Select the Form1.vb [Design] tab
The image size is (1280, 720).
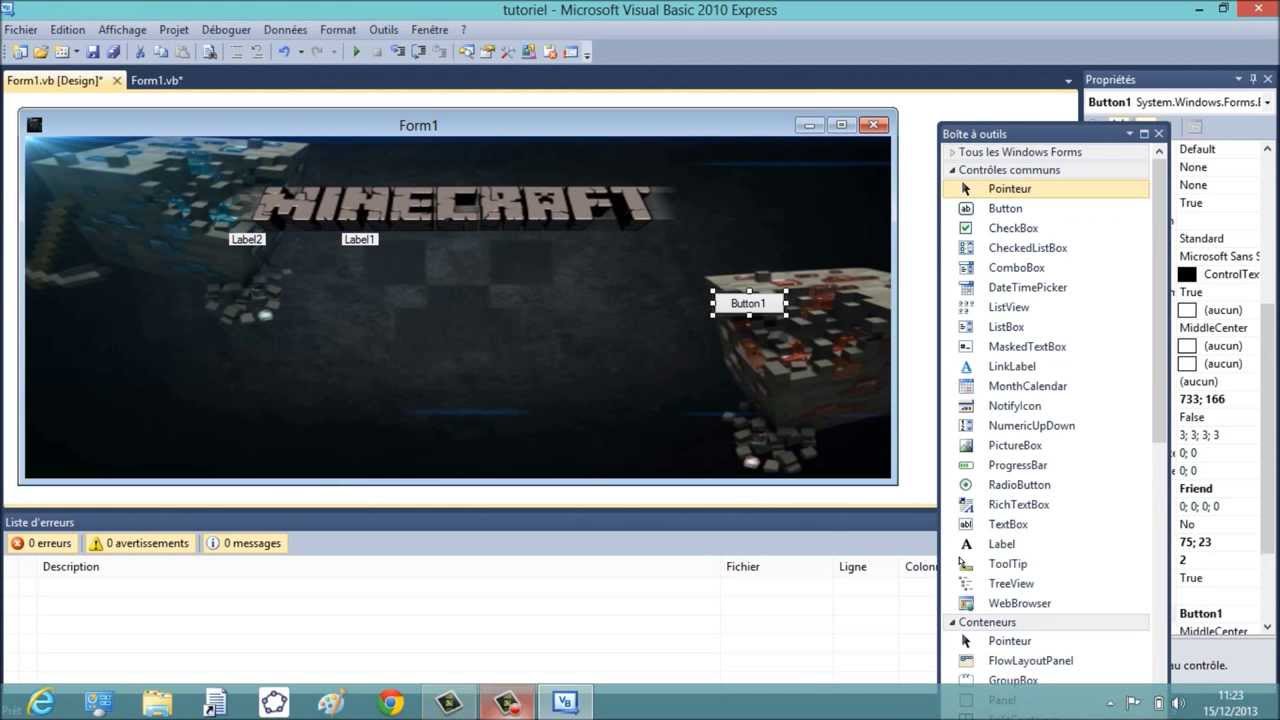point(63,80)
